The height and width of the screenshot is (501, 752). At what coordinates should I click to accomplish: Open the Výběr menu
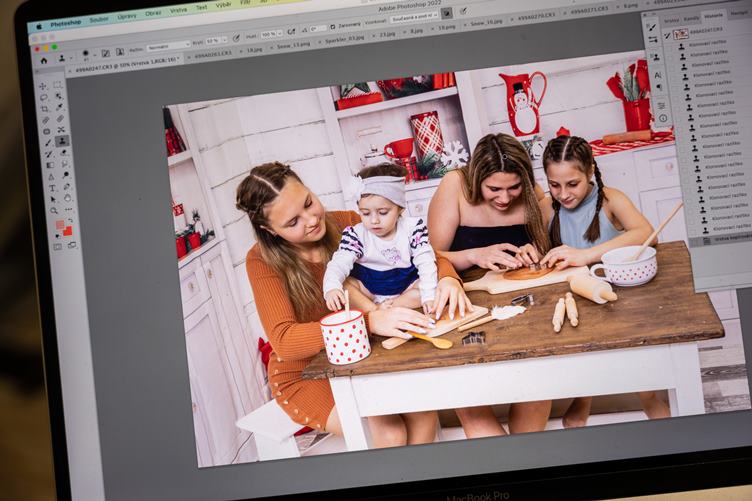click(223, 5)
